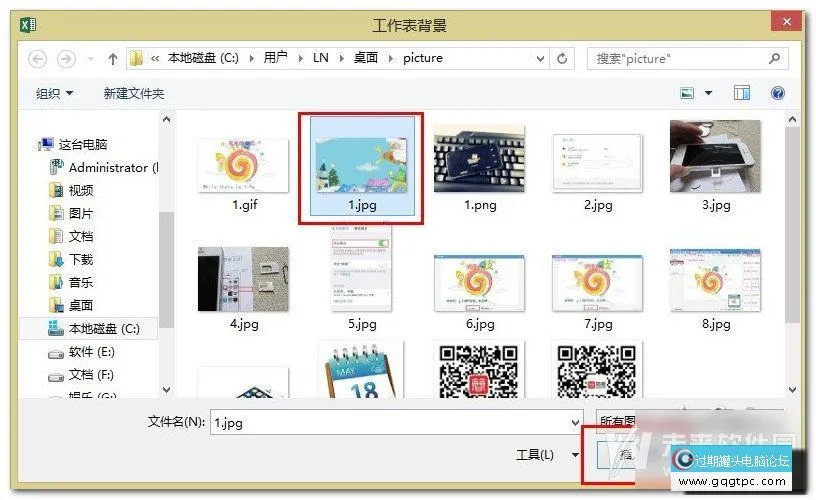The image size is (816, 500).
Task: Click the 新建文件夹 button
Action: 134,93
